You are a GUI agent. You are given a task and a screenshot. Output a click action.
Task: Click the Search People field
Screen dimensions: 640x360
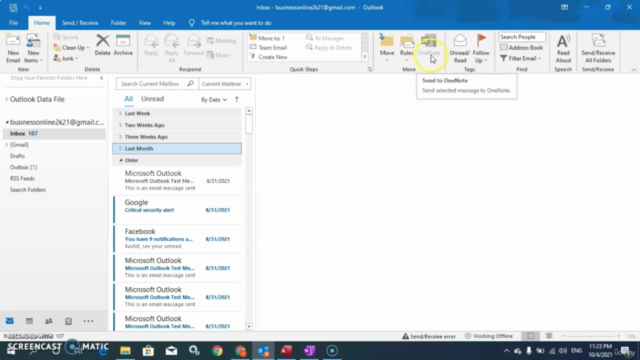click(522, 37)
